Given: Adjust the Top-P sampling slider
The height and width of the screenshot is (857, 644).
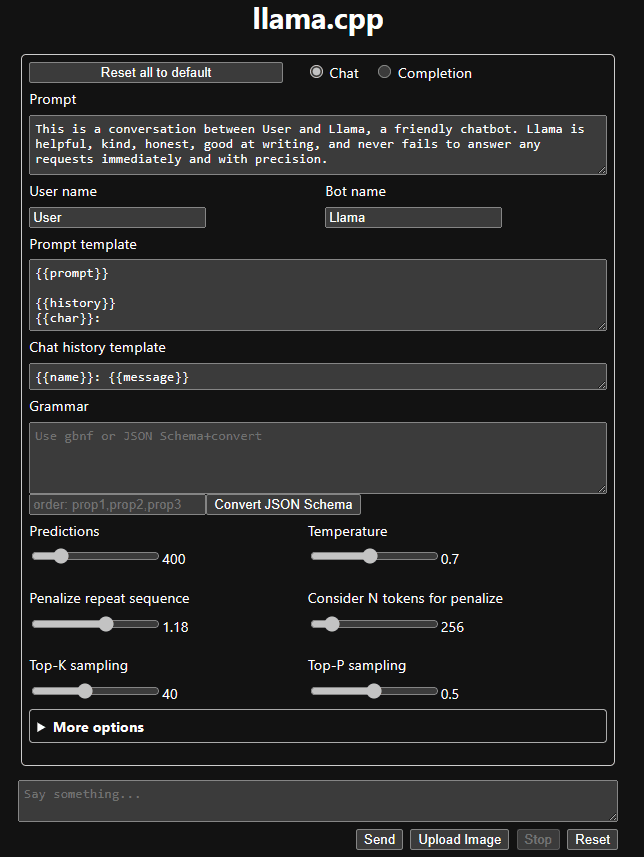Looking at the screenshot, I should point(374,691).
